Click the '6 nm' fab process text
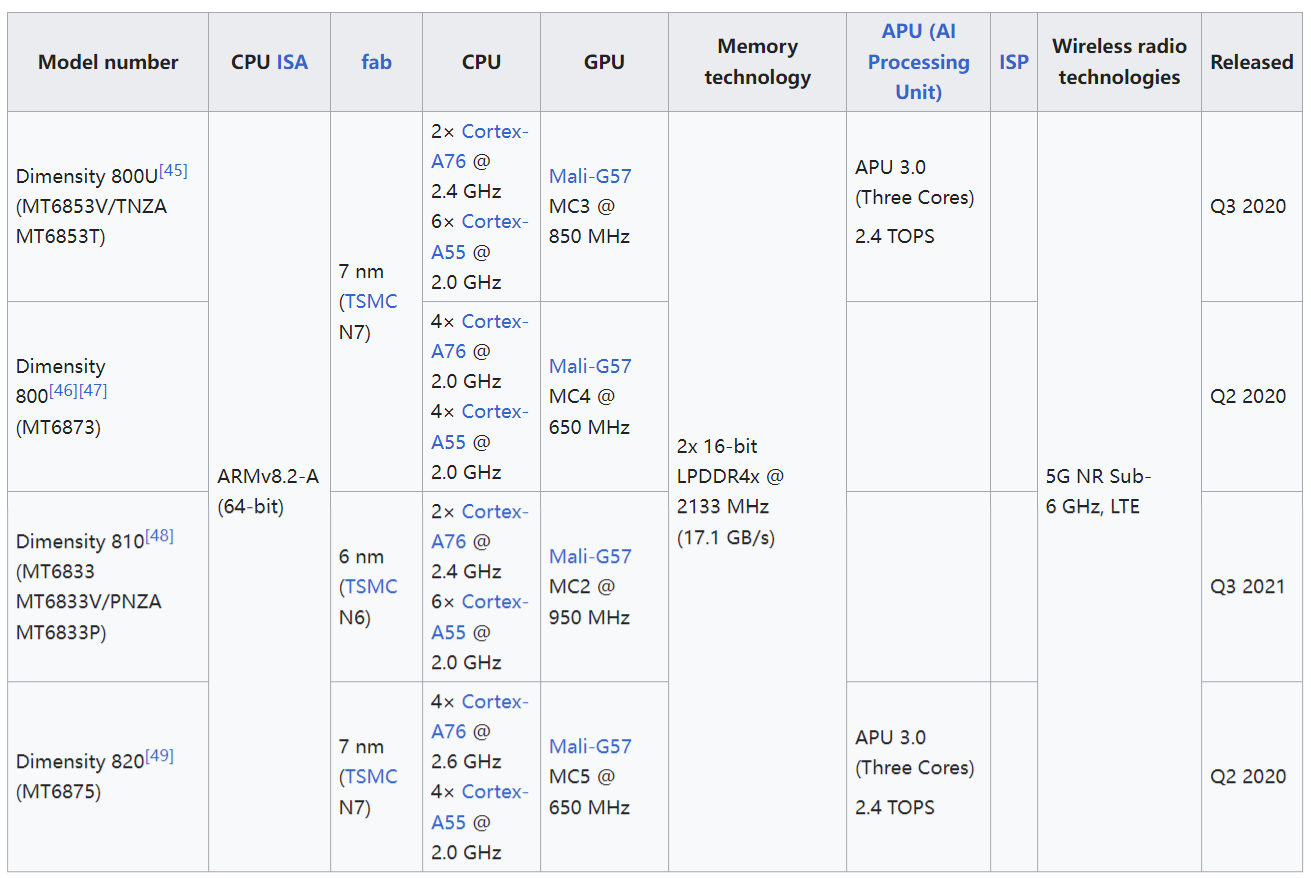Image resolution: width=1311 pixels, height=878 pixels. coord(361,557)
